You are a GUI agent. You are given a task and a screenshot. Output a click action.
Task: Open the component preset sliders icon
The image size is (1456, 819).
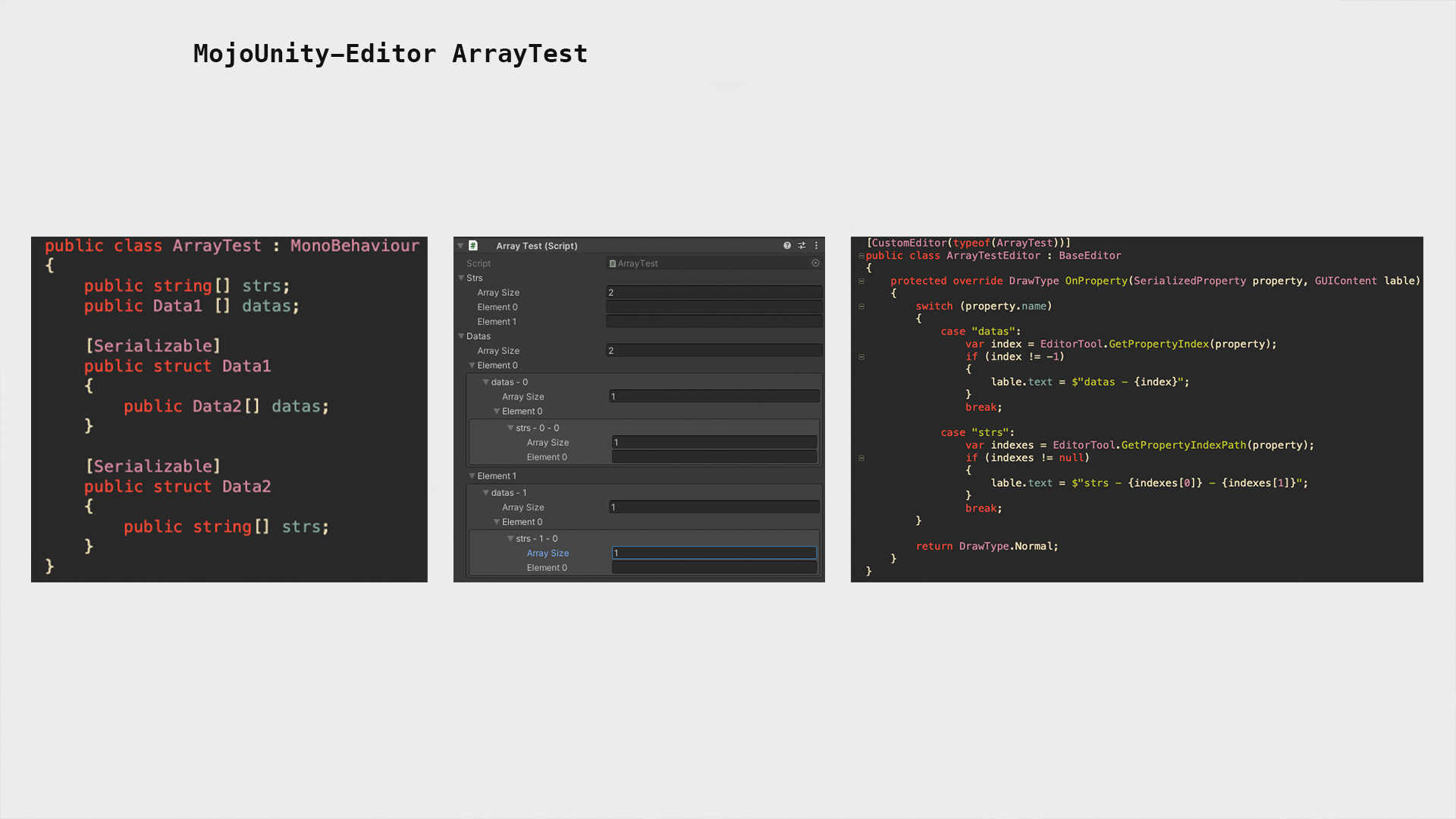pos(802,246)
